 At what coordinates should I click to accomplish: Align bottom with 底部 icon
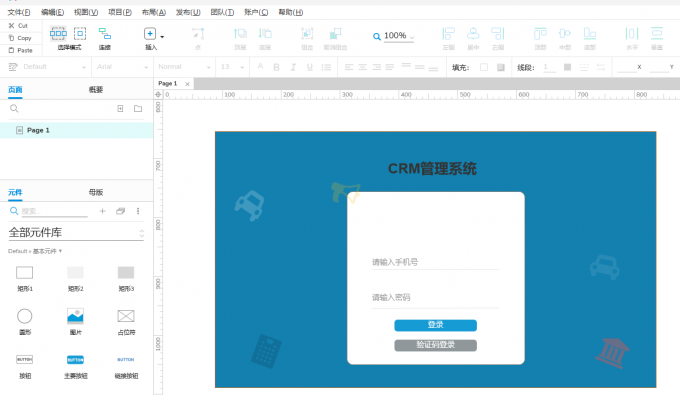pyautogui.click(x=589, y=33)
